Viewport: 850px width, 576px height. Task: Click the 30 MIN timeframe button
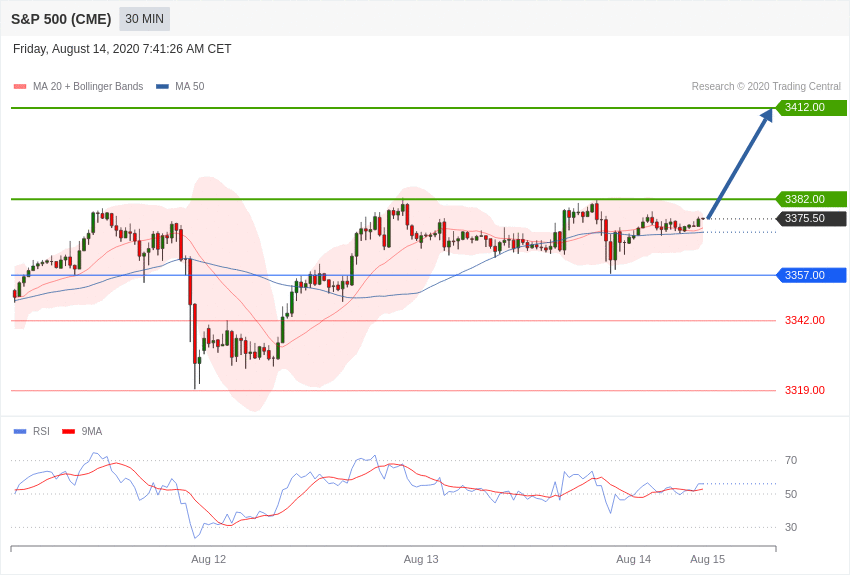144,19
